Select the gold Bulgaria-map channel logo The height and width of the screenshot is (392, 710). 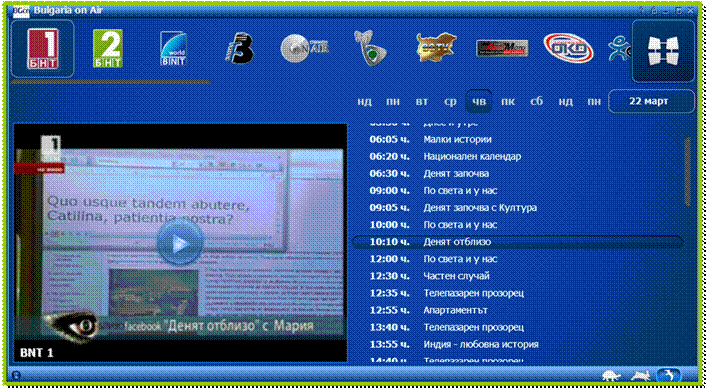436,48
